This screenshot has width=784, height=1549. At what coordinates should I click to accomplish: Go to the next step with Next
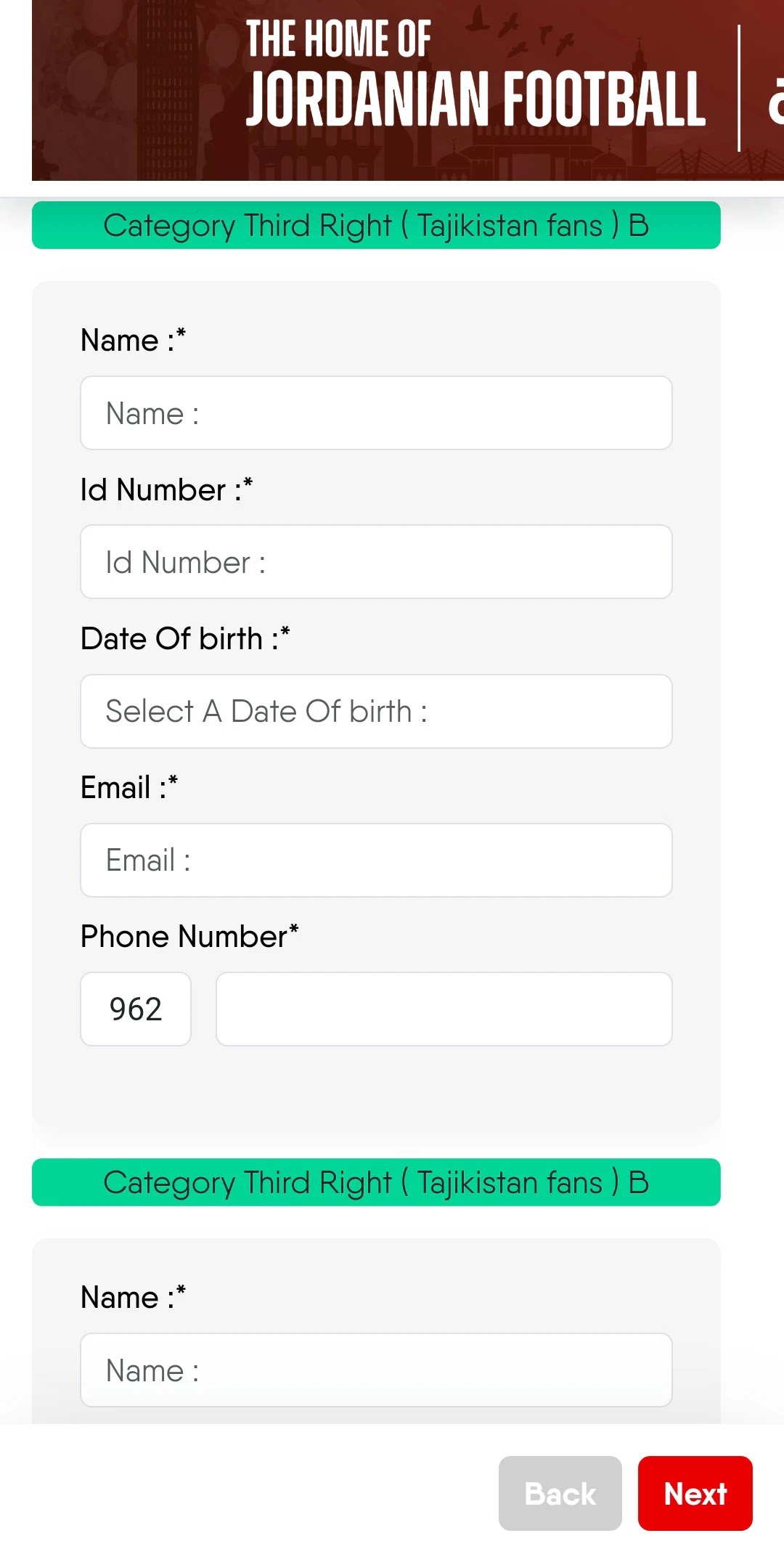(x=695, y=1493)
